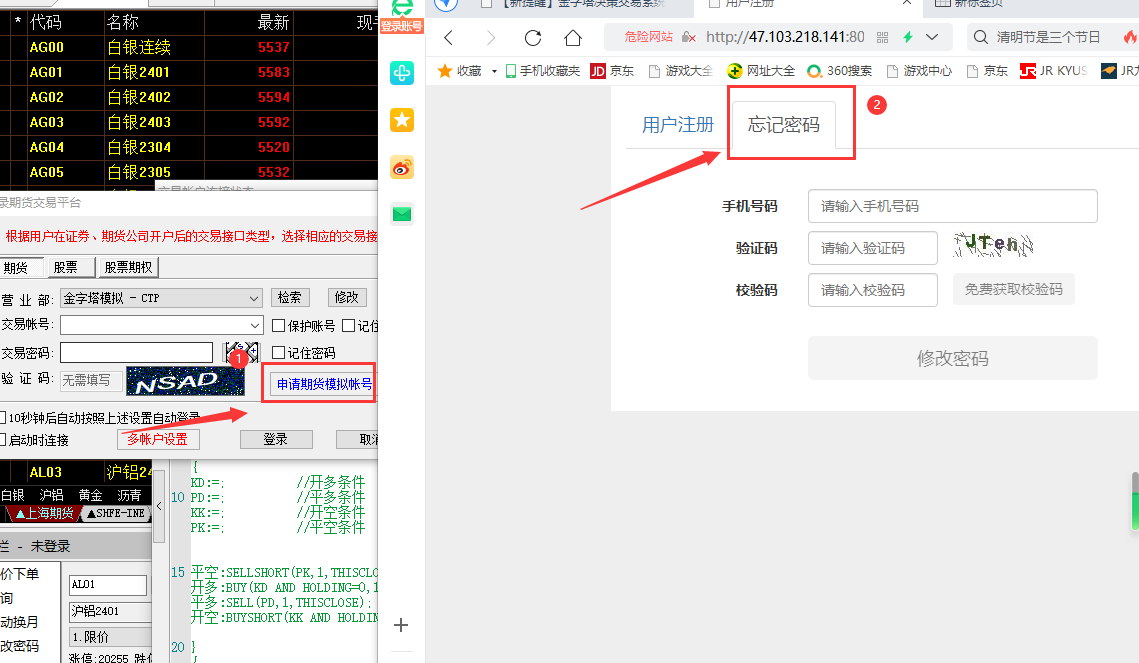Open the JR KYUS bookmark

[x=1053, y=70]
